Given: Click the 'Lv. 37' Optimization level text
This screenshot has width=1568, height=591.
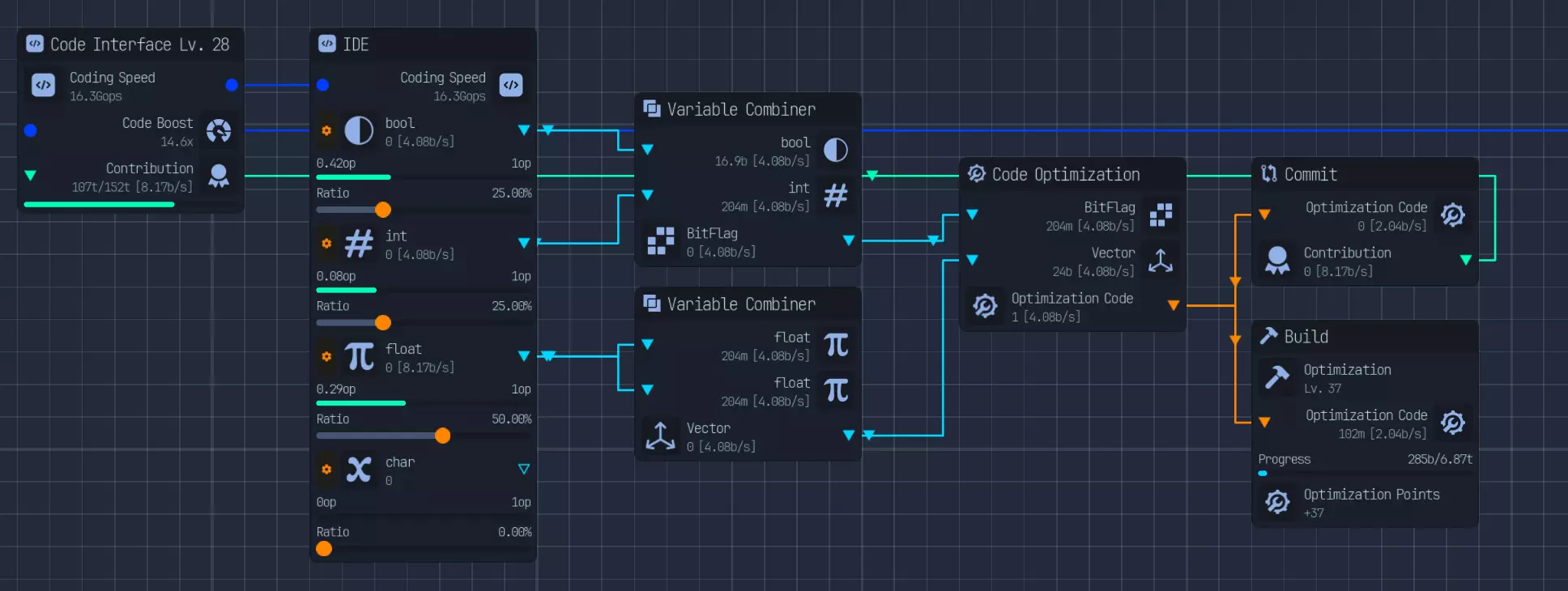Looking at the screenshot, I should [x=1323, y=389].
